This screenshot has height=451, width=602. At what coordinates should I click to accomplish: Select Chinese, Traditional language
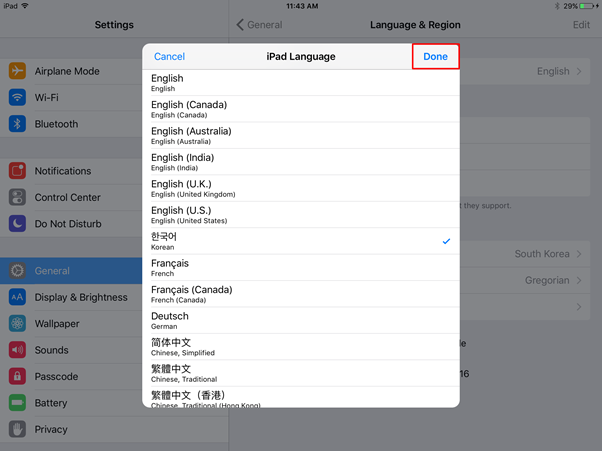301,374
